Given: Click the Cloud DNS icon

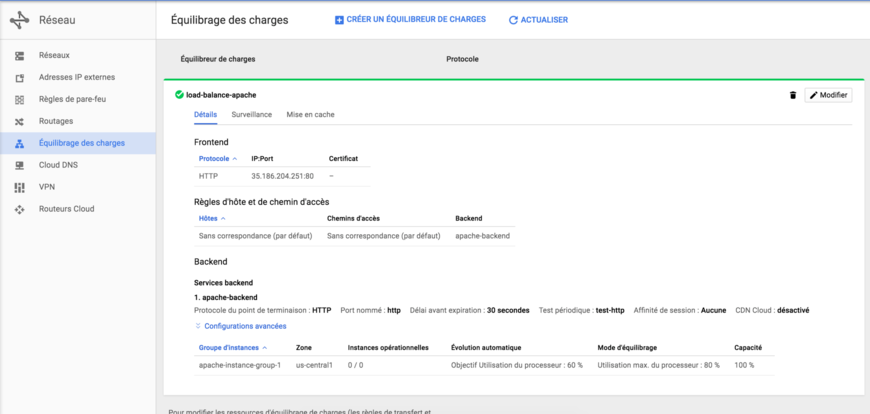Looking at the screenshot, I should pyautogui.click(x=19, y=165).
